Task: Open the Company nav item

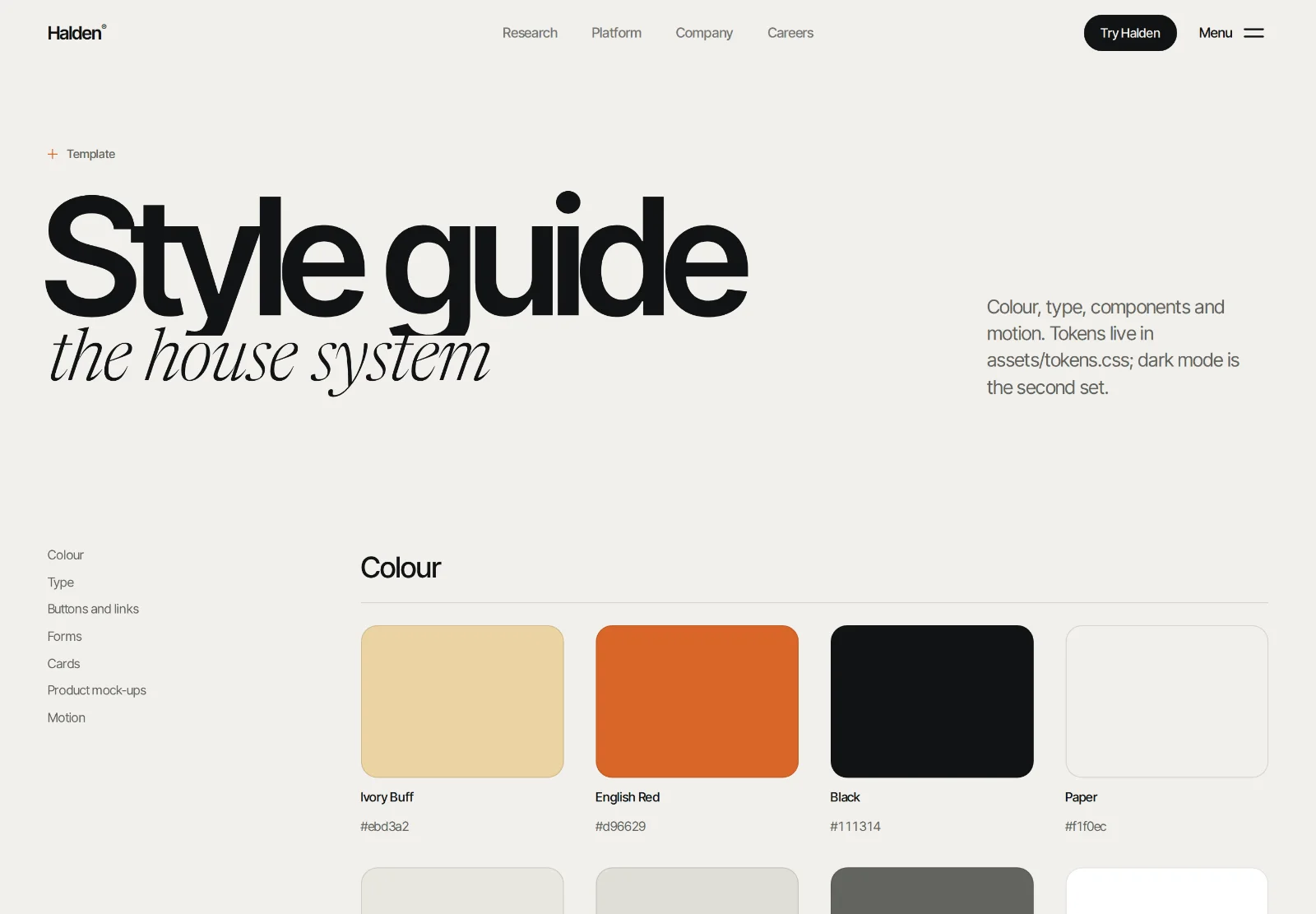Action: click(704, 33)
